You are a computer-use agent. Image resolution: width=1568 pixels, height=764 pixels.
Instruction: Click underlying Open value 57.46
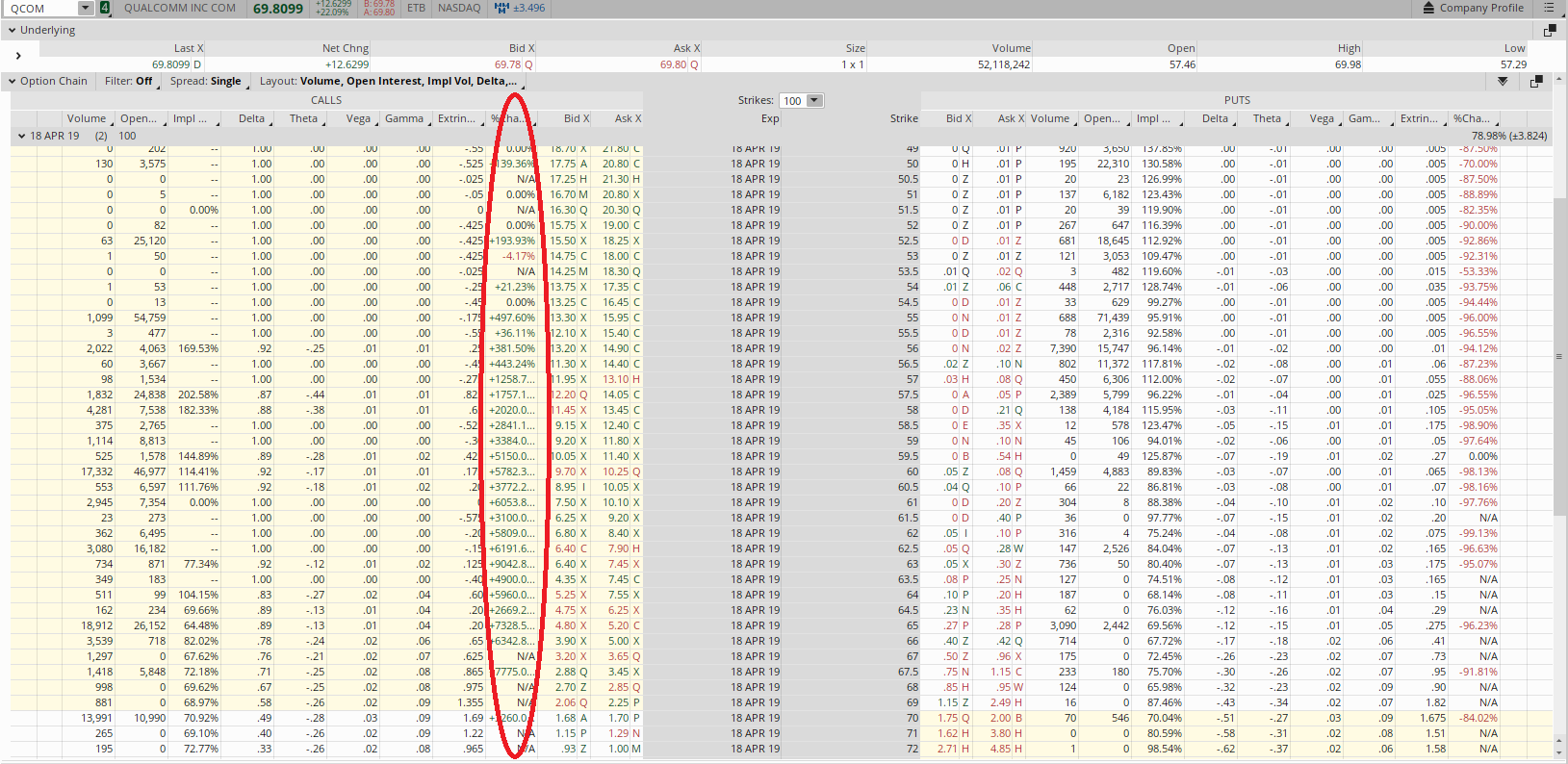[x=1182, y=64]
